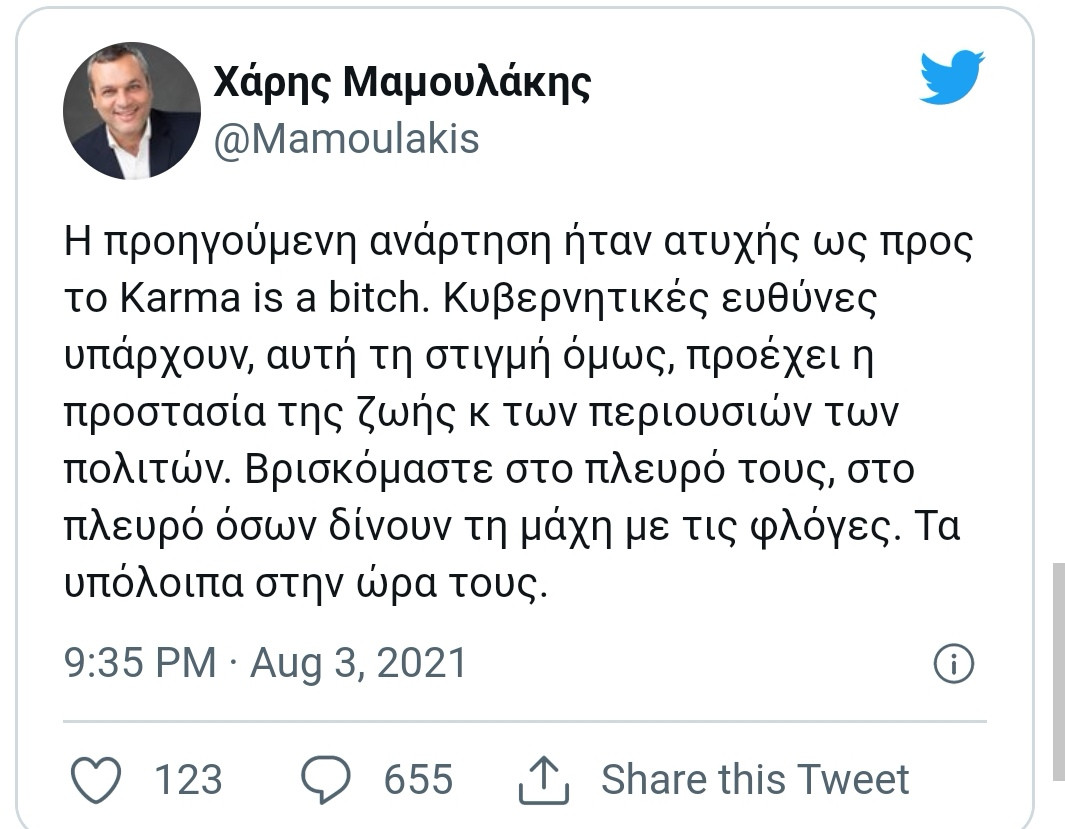Click the last line ending with τους
Image resolution: width=1065 pixels, height=829 pixels.
pyautogui.click(x=306, y=583)
